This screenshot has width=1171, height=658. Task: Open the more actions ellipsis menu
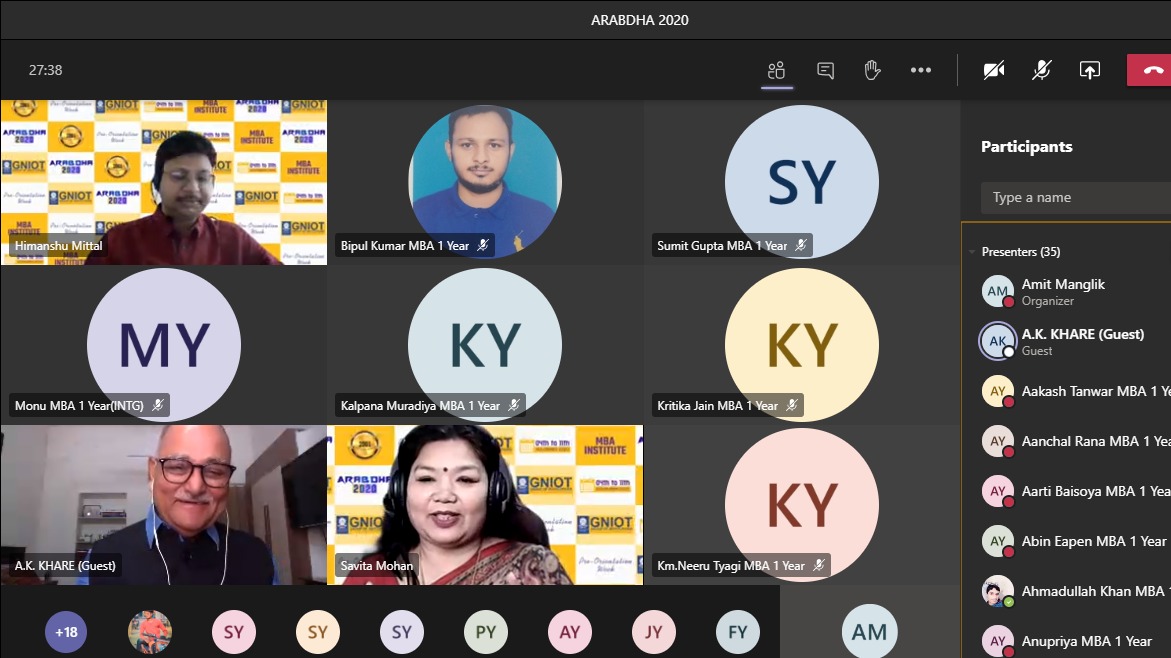tap(921, 70)
